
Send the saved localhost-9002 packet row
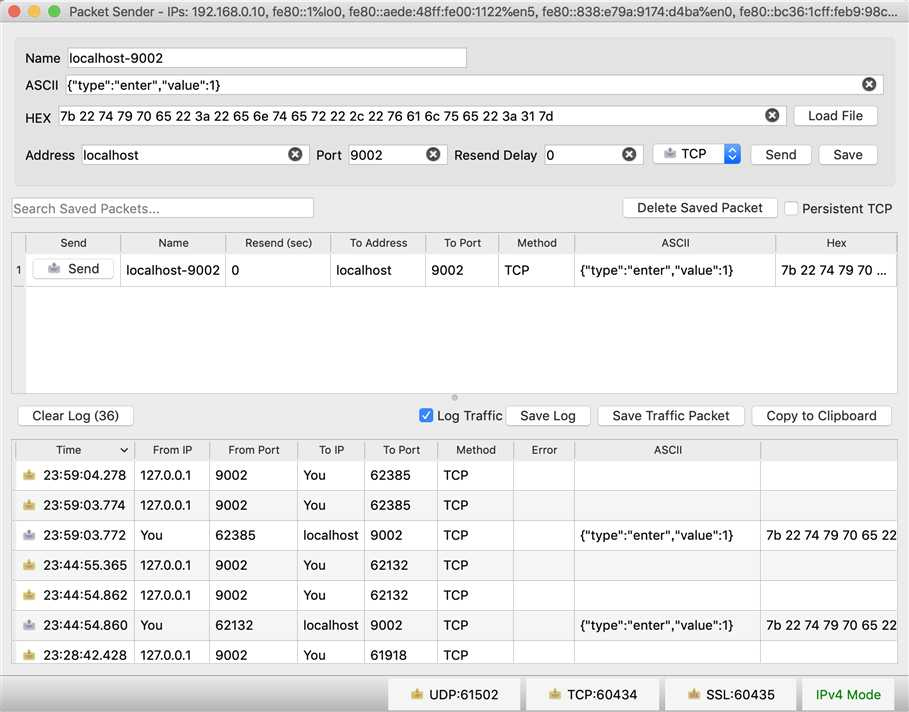73,269
